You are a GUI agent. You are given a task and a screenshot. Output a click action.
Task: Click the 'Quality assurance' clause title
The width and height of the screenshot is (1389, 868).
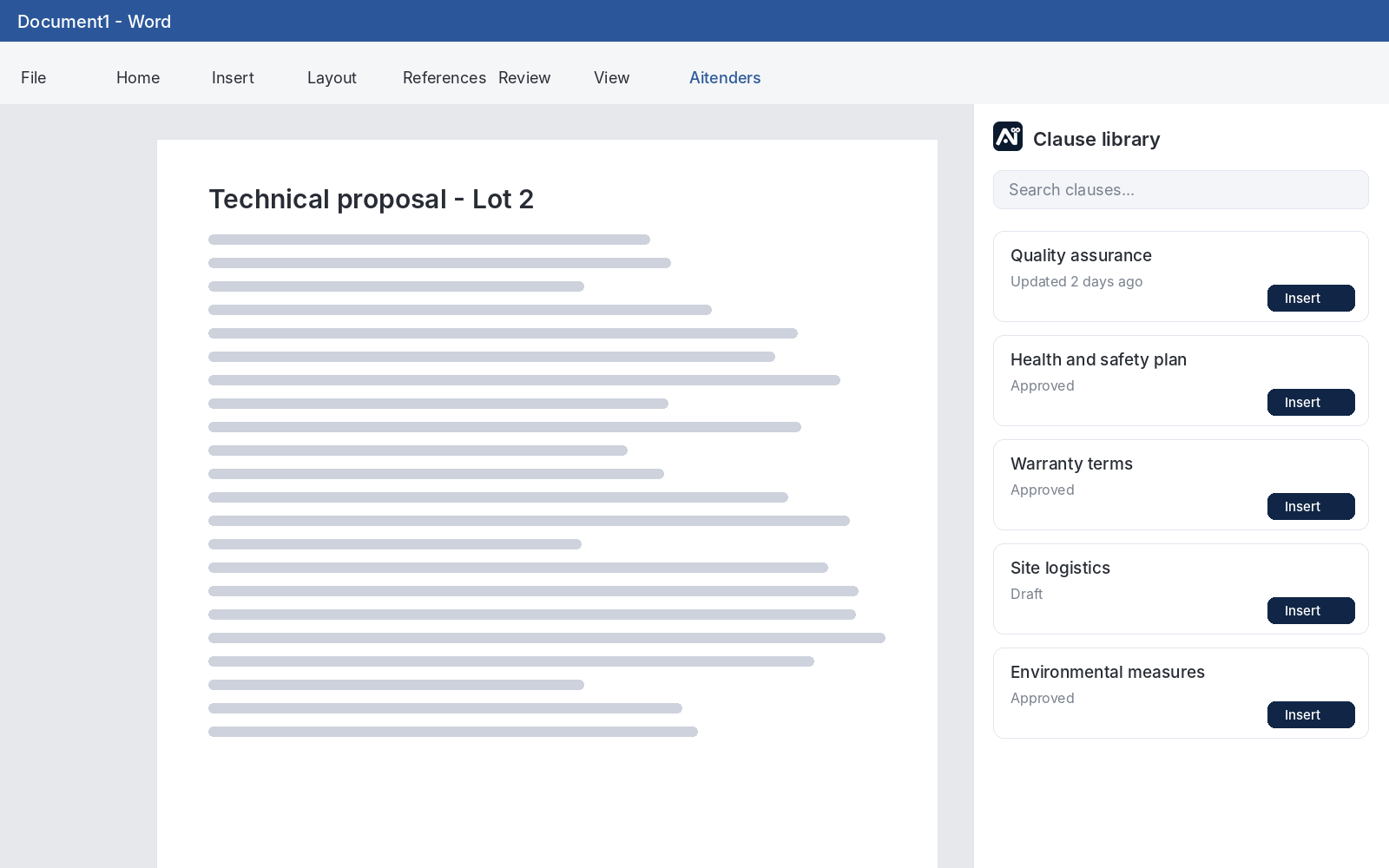pyautogui.click(x=1081, y=255)
